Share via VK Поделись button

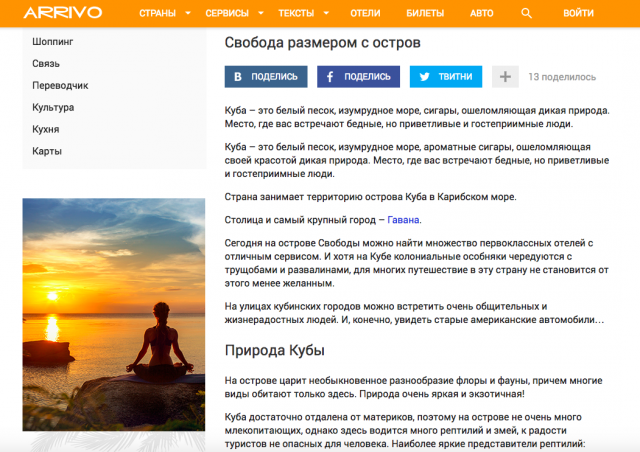click(x=266, y=77)
